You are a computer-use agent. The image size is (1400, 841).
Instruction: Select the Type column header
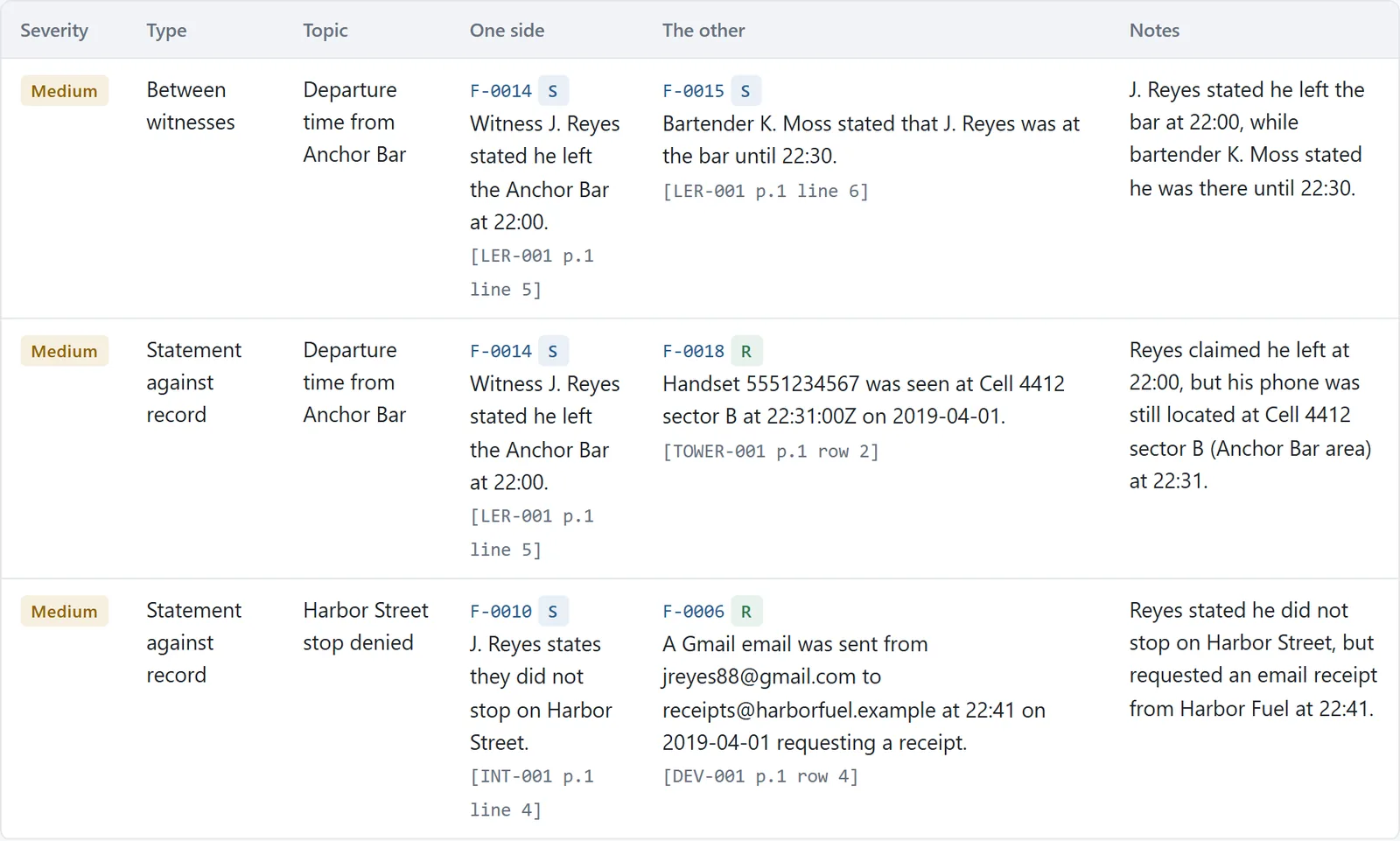166,31
